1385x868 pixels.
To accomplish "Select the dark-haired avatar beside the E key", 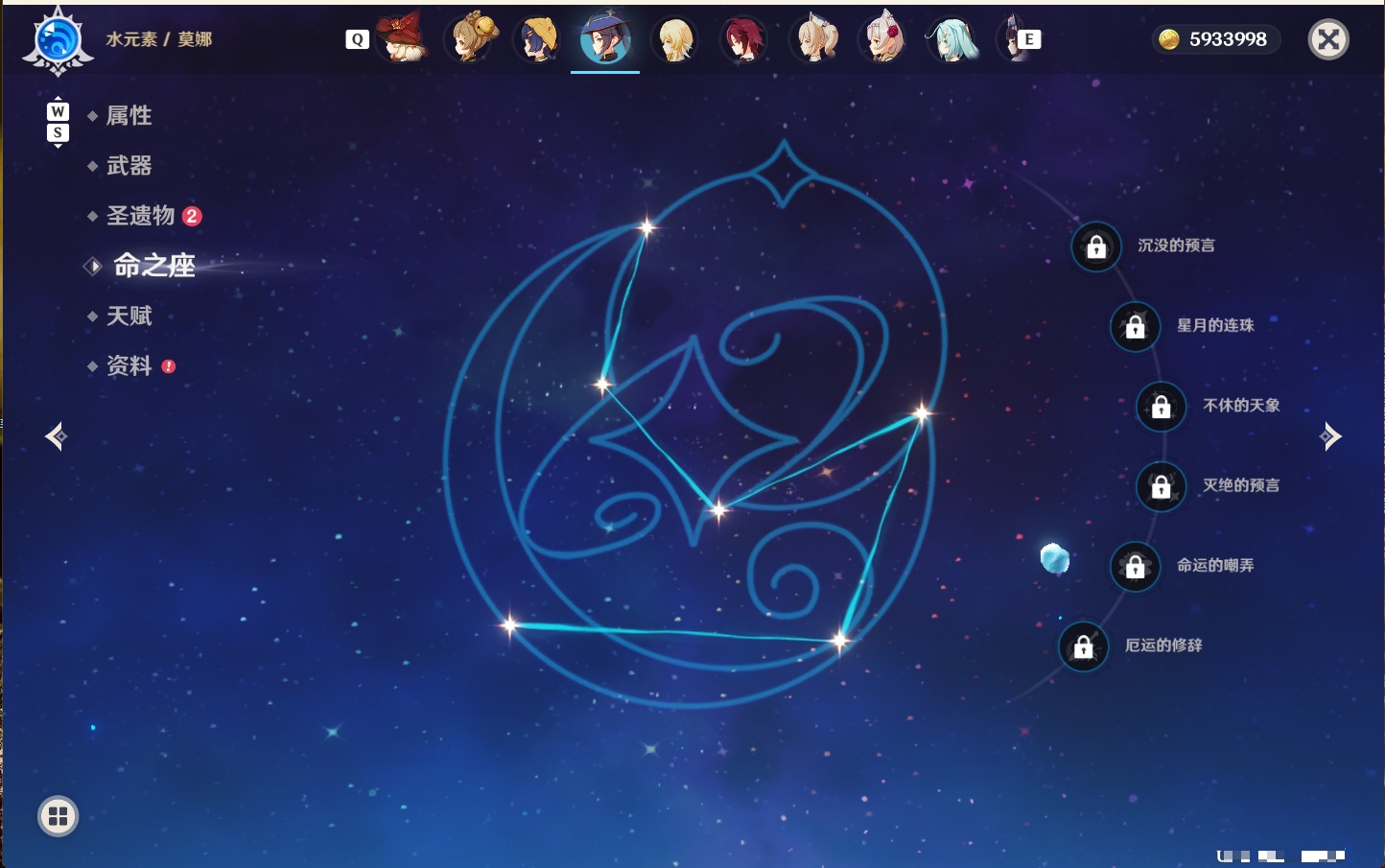I will point(1008,38).
